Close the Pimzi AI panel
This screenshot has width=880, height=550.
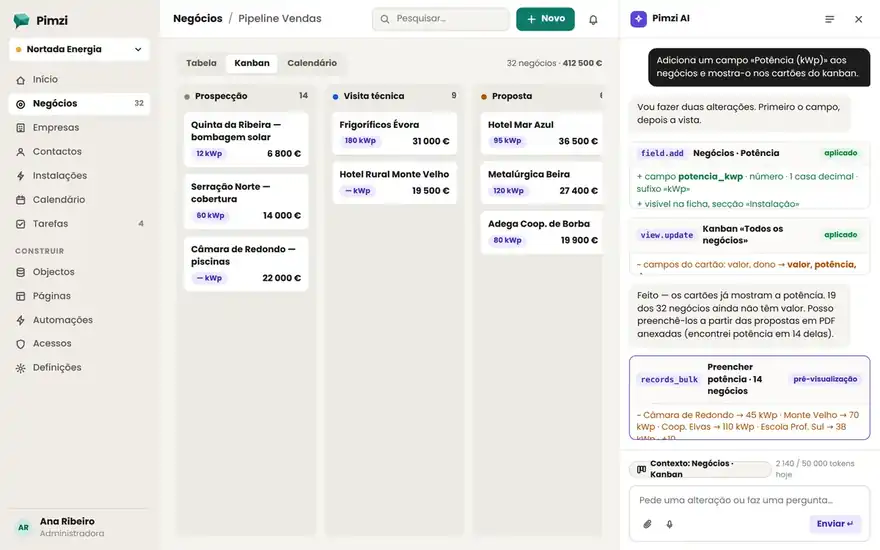pos(859,20)
